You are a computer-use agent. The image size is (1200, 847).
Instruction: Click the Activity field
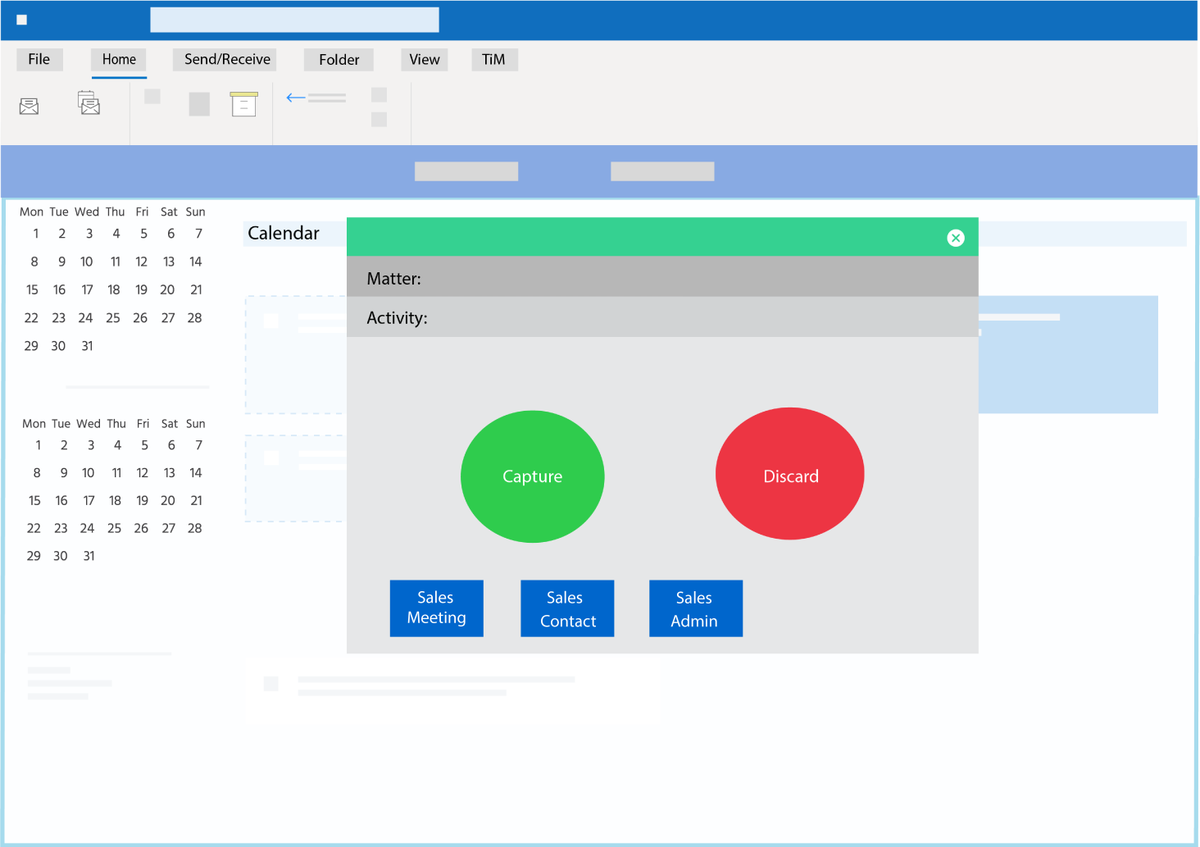[x=662, y=317]
